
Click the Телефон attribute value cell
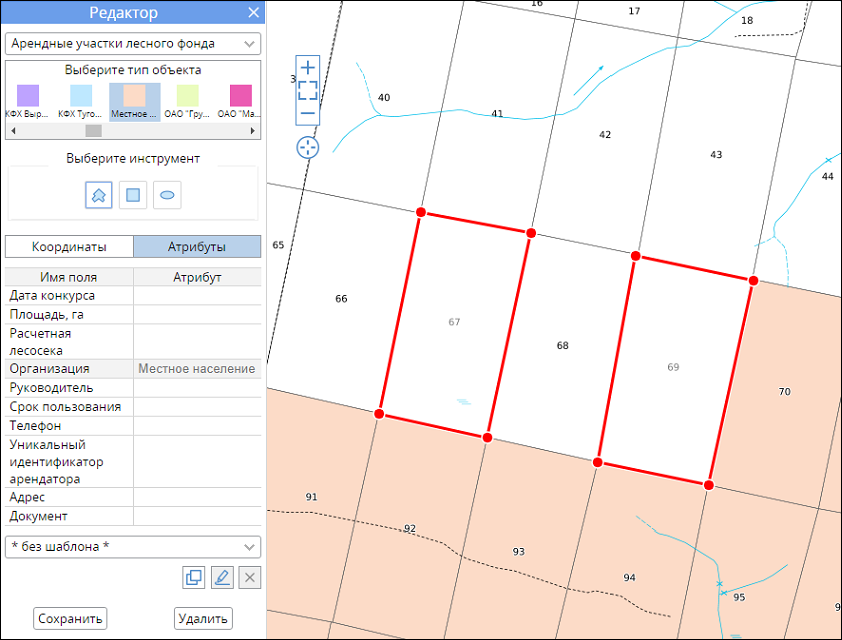(x=197, y=426)
